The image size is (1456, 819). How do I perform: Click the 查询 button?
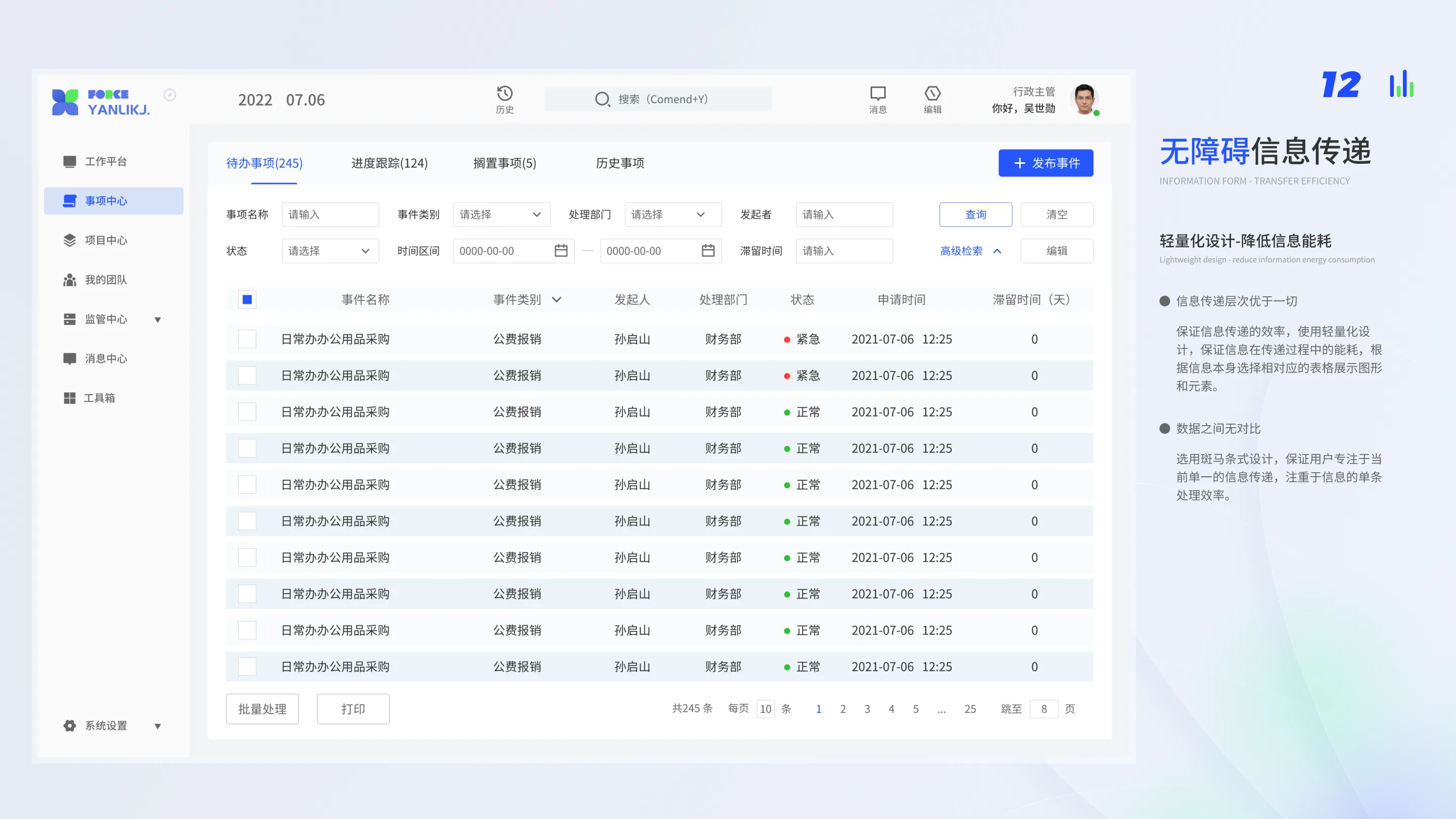pyautogui.click(x=975, y=215)
